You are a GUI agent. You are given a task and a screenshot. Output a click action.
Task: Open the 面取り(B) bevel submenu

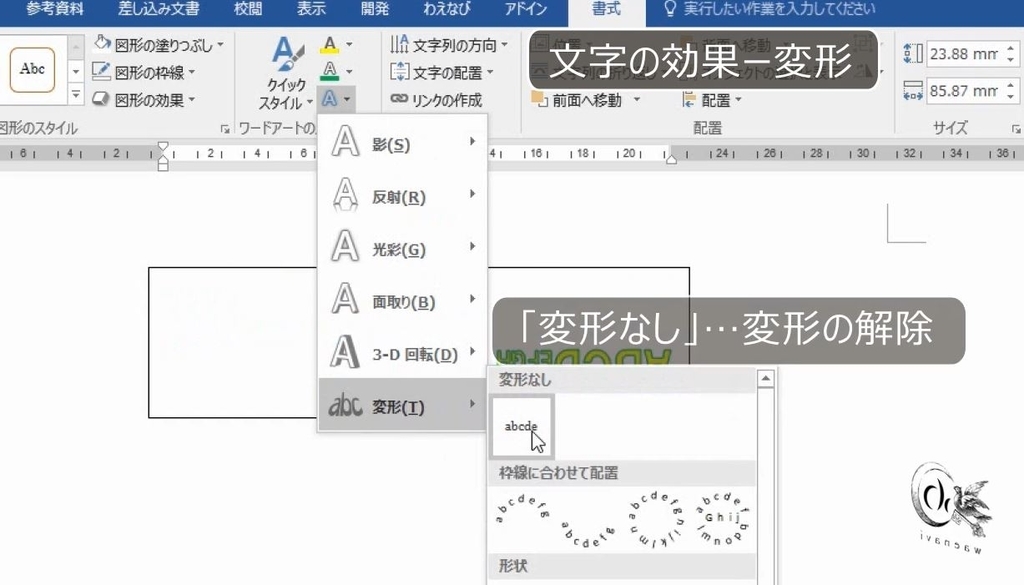click(x=402, y=300)
